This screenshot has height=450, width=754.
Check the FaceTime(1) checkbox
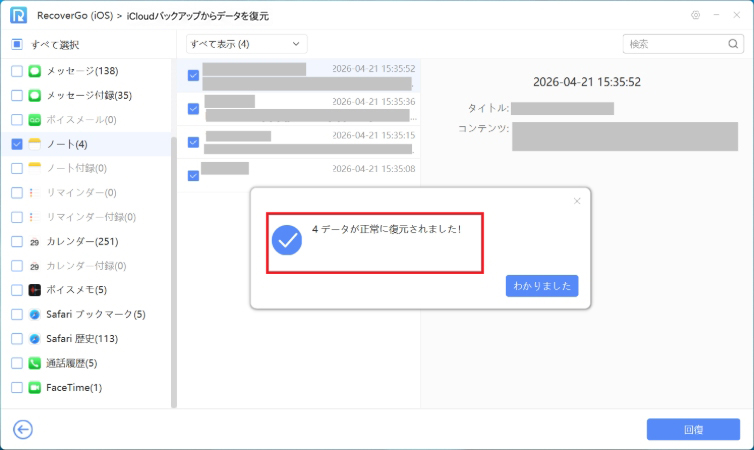point(17,388)
